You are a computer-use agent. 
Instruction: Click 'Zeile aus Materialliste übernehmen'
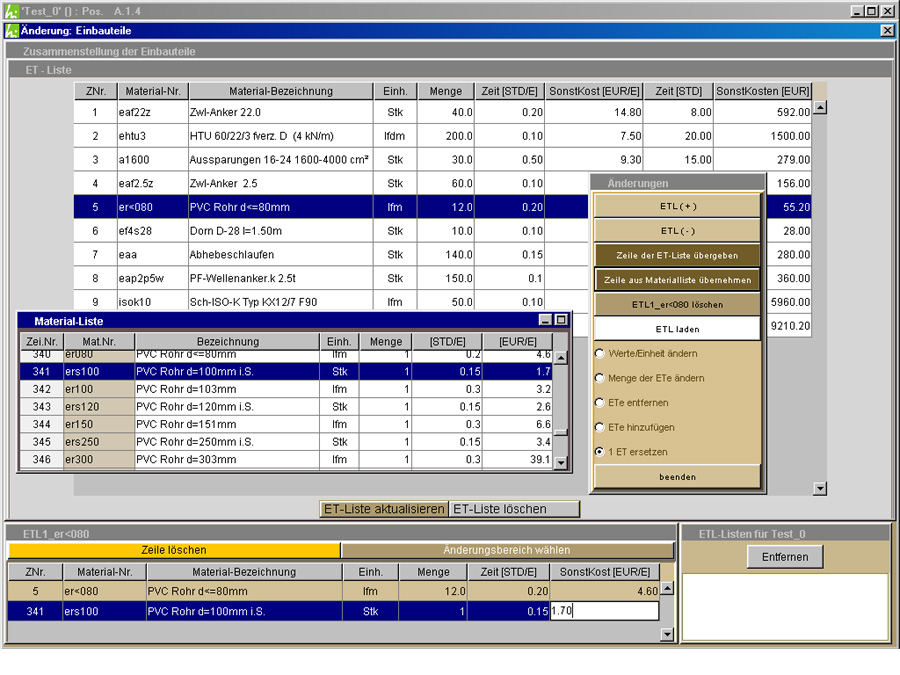pyautogui.click(x=678, y=280)
